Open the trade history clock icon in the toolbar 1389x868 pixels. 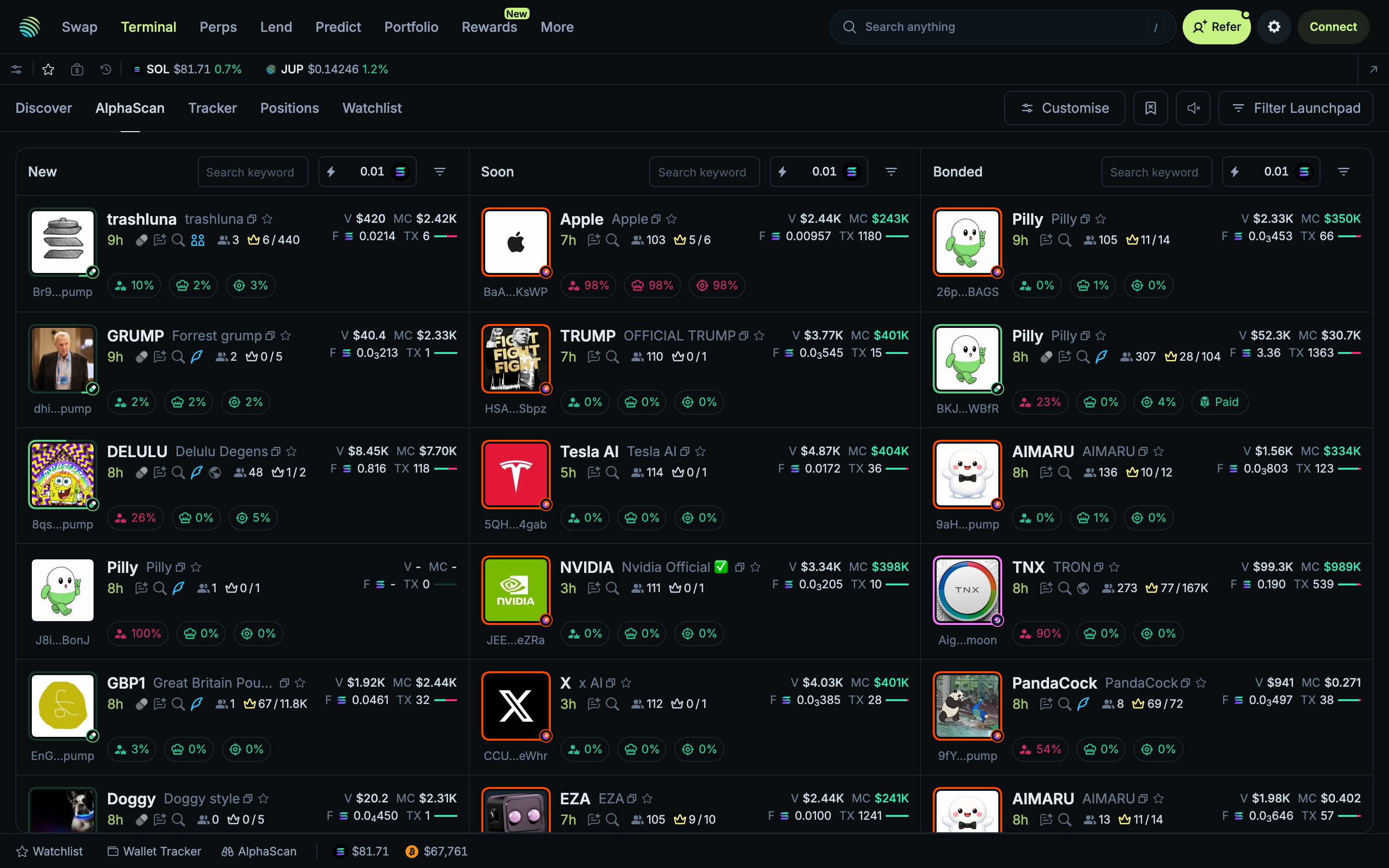coord(105,69)
